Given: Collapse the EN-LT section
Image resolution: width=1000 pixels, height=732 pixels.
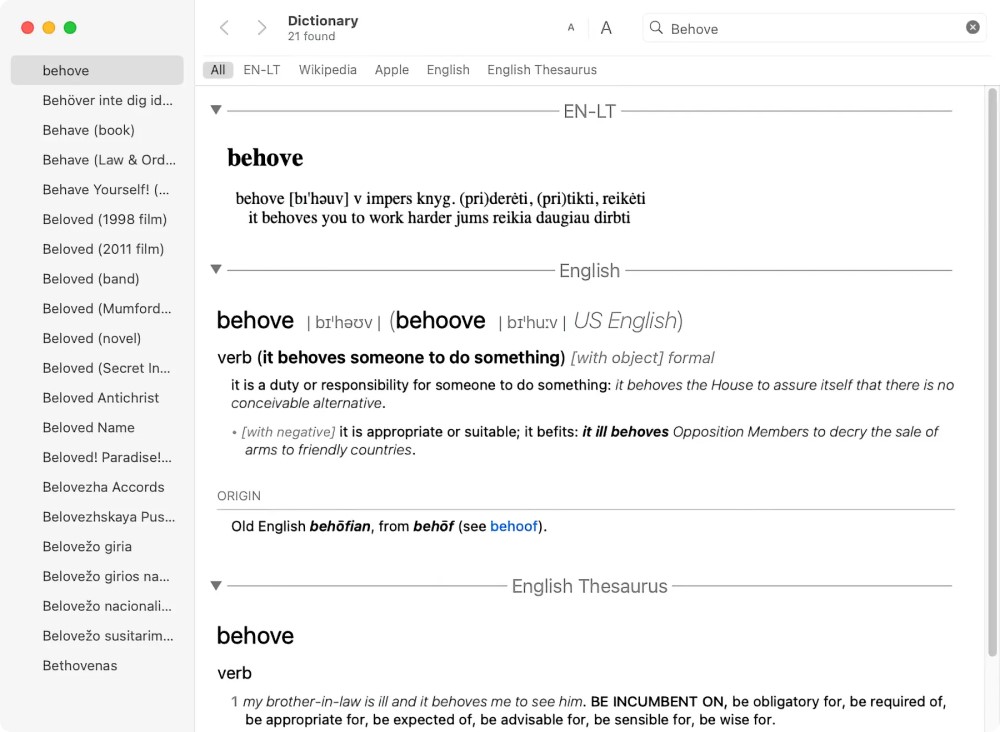Looking at the screenshot, I should click(216, 110).
